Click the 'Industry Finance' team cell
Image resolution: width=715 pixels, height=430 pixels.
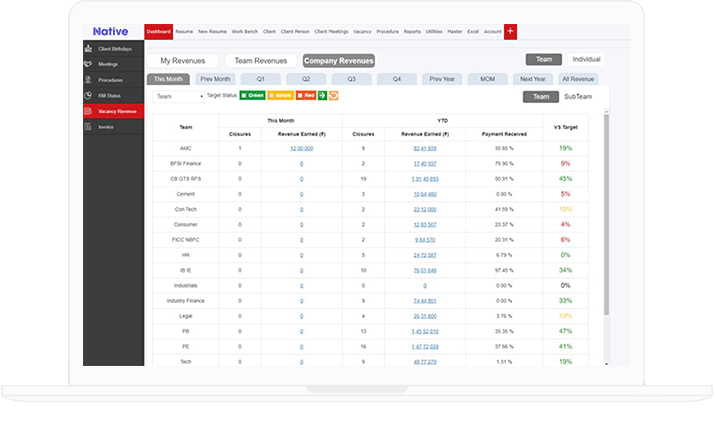186,301
